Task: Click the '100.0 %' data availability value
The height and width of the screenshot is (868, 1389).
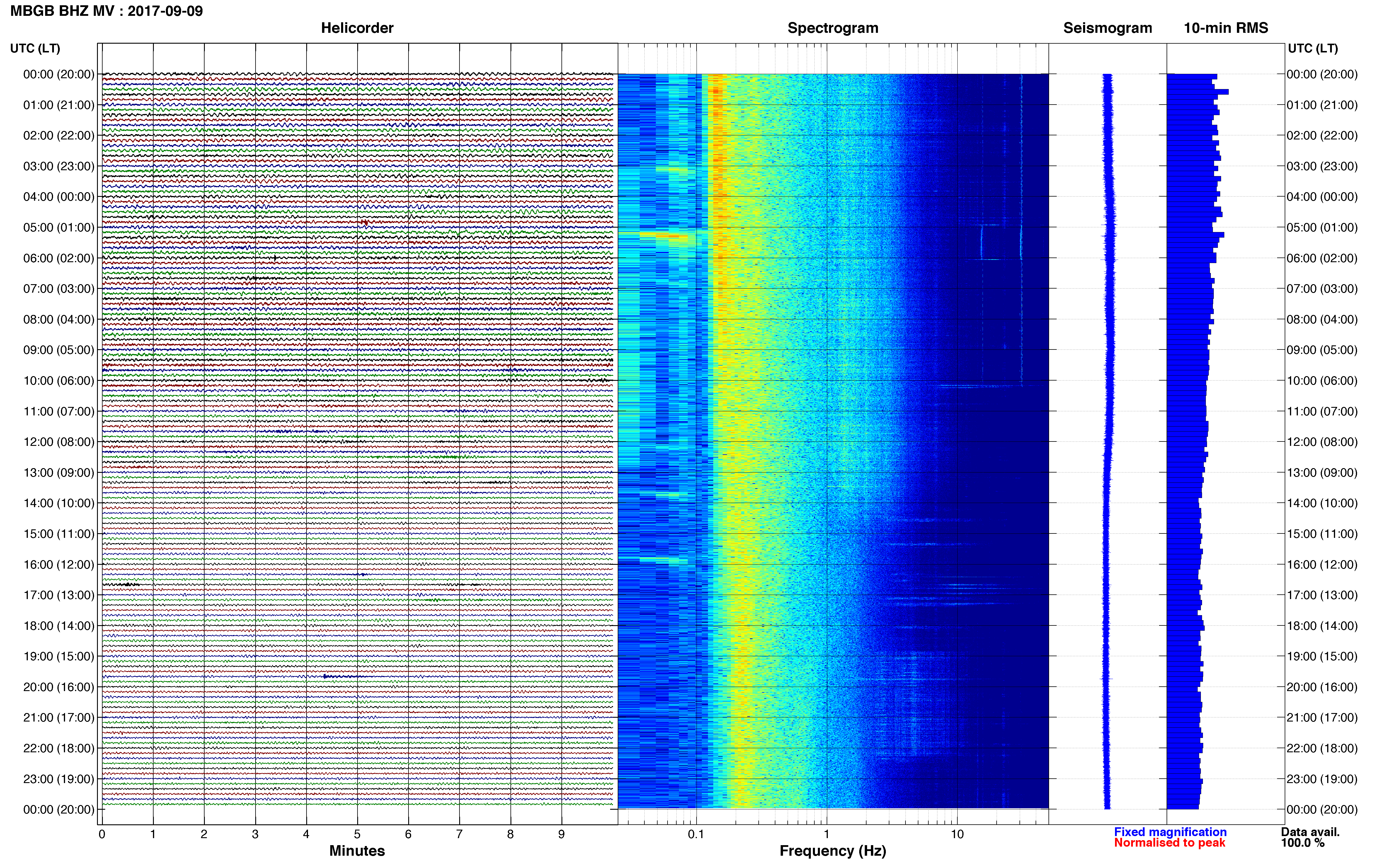Action: (x=1303, y=843)
